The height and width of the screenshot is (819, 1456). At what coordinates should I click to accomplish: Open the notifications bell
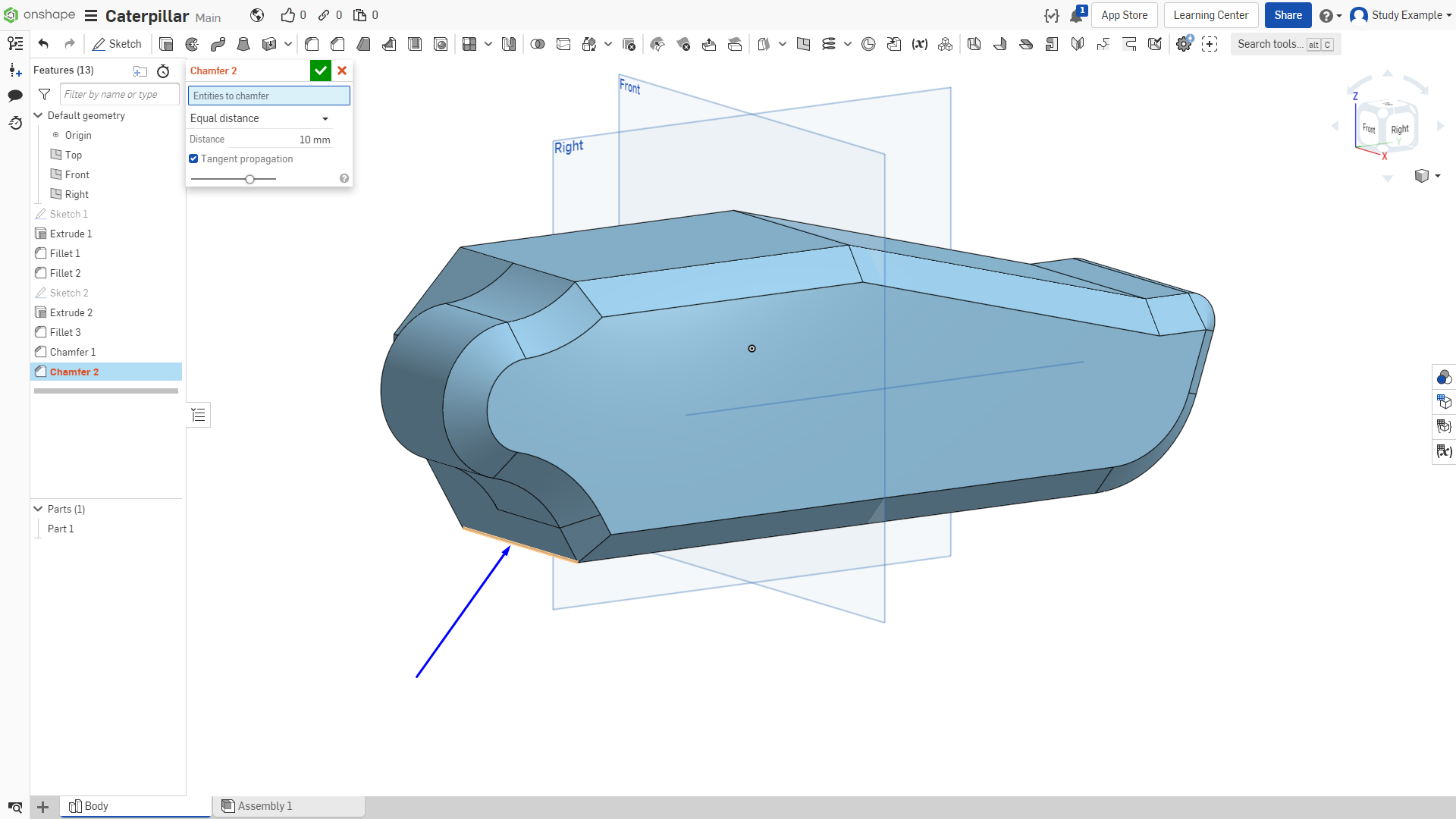tap(1076, 15)
